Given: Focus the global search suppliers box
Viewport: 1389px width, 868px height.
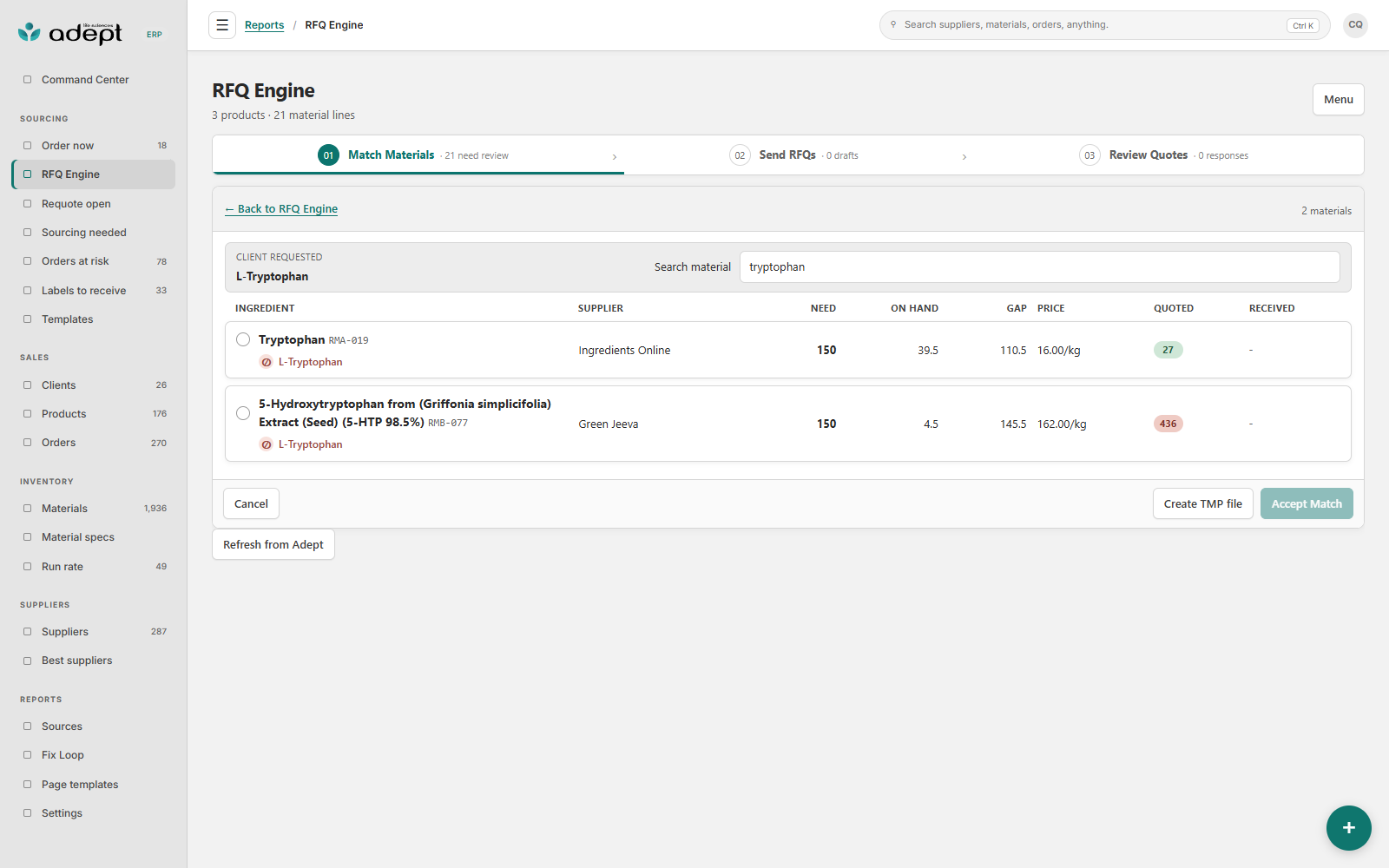Looking at the screenshot, I should tap(1104, 25).
